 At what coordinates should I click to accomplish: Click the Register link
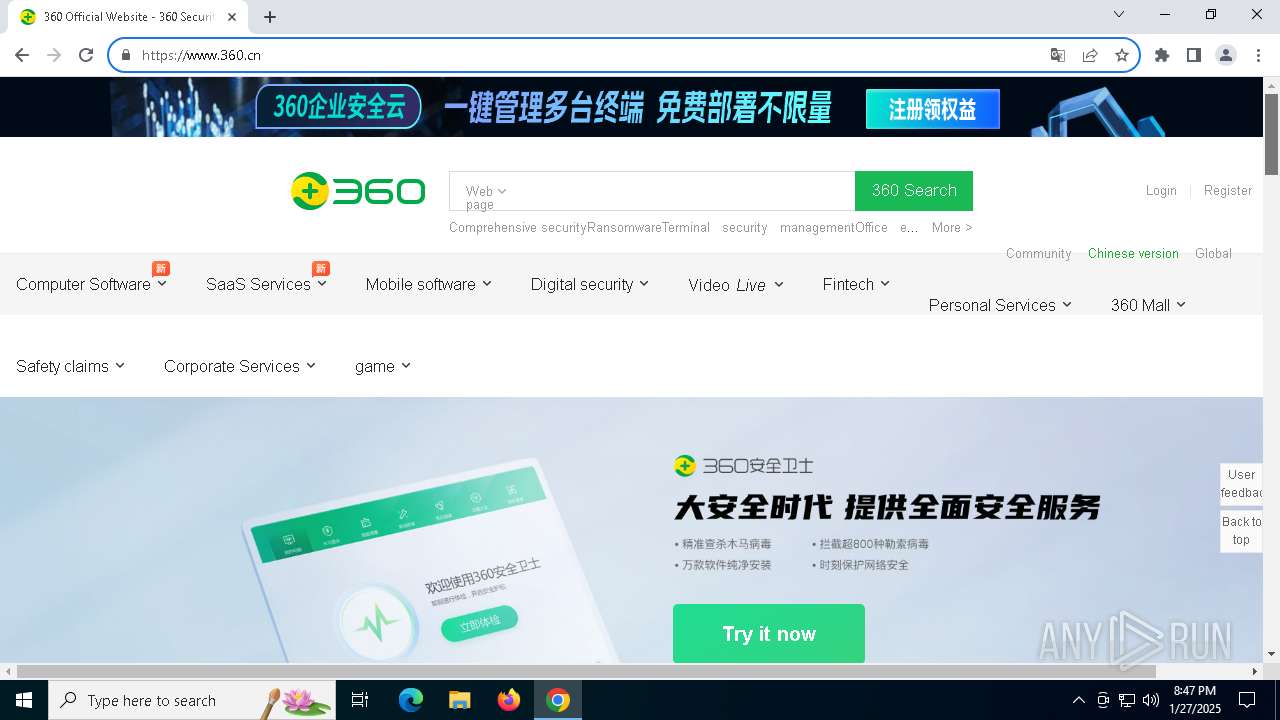(1228, 190)
